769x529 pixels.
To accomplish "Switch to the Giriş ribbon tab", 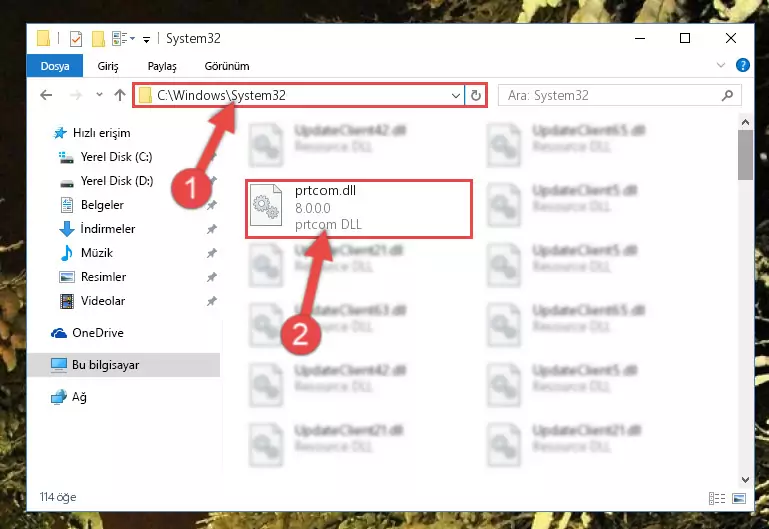I will point(108,66).
